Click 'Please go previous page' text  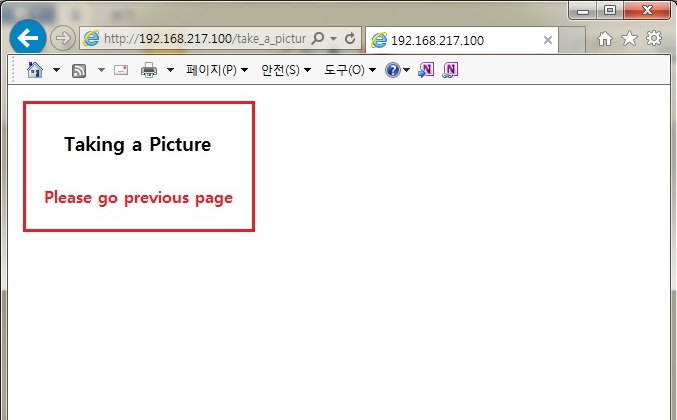[x=139, y=198]
